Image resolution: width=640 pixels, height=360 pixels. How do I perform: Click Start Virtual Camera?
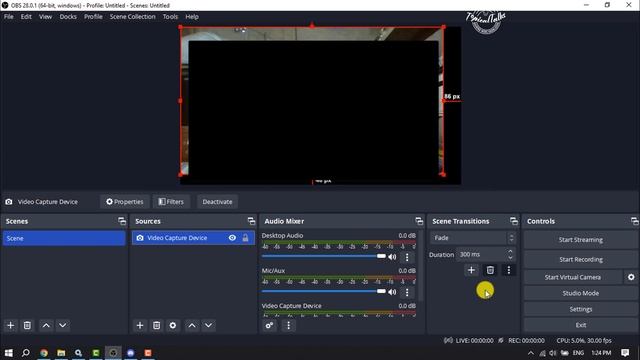tap(573, 277)
